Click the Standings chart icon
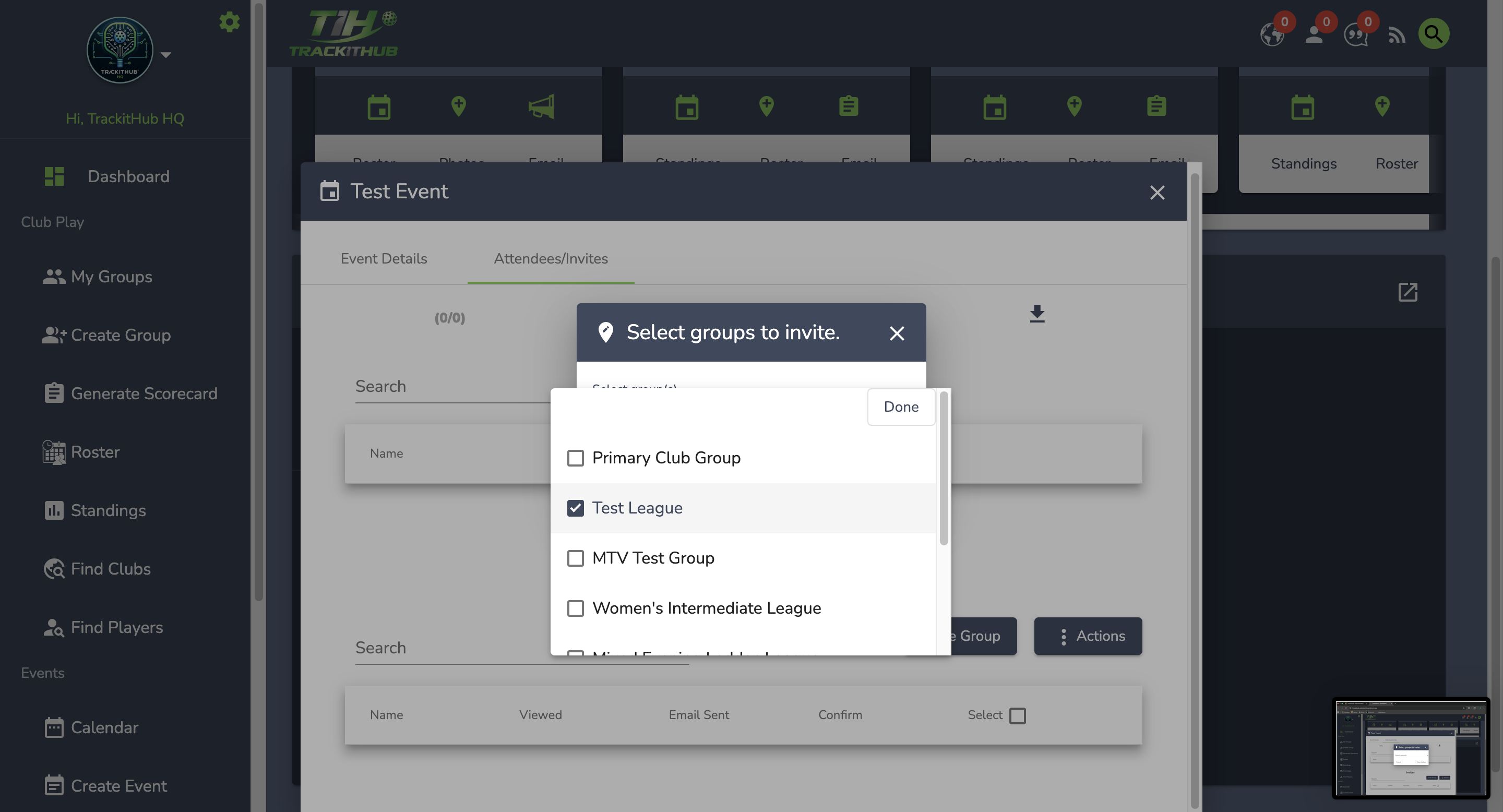The image size is (1503, 812). (54, 510)
